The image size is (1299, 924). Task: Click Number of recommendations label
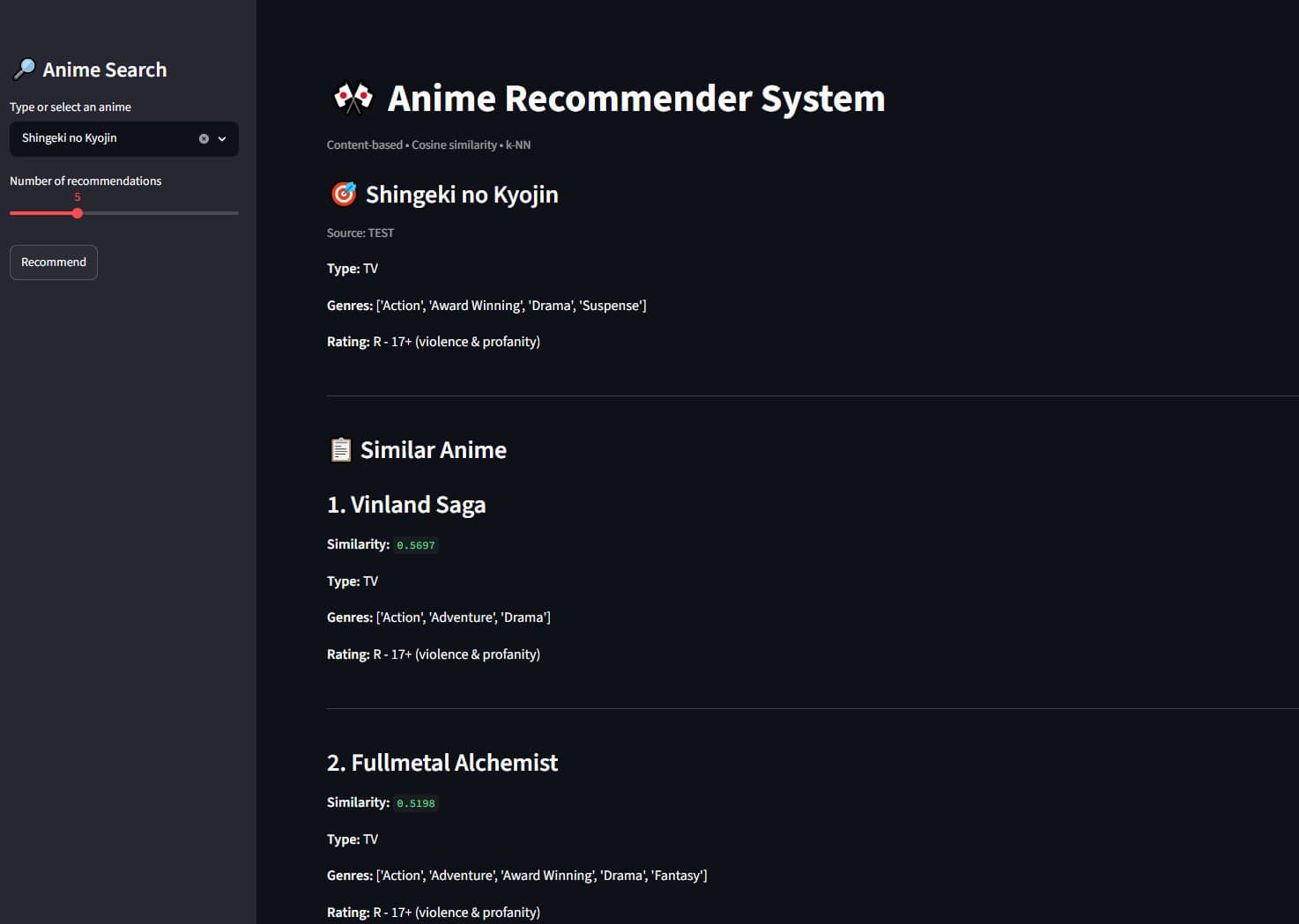[x=85, y=181]
